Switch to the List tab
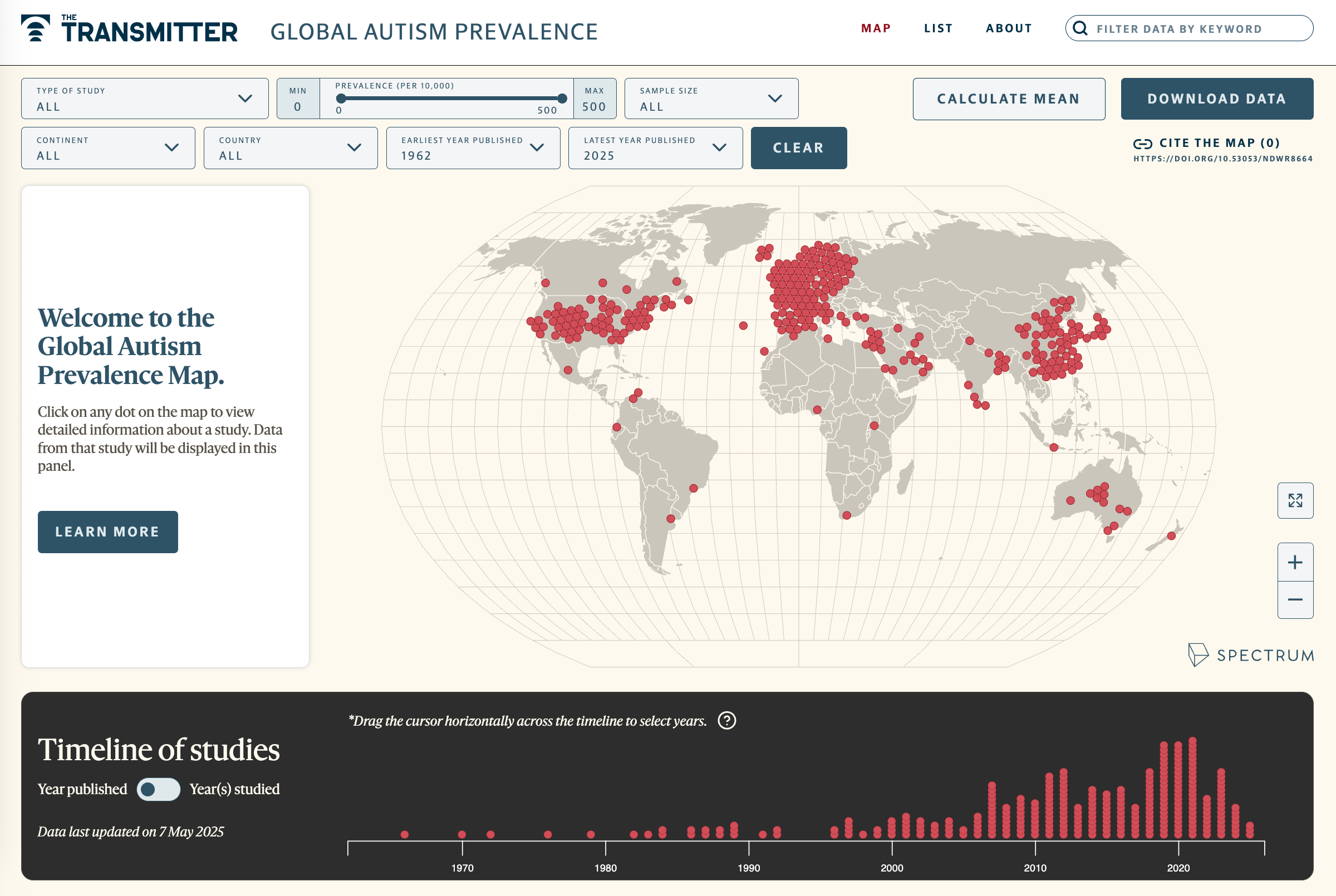1336x896 pixels. pos(939,28)
